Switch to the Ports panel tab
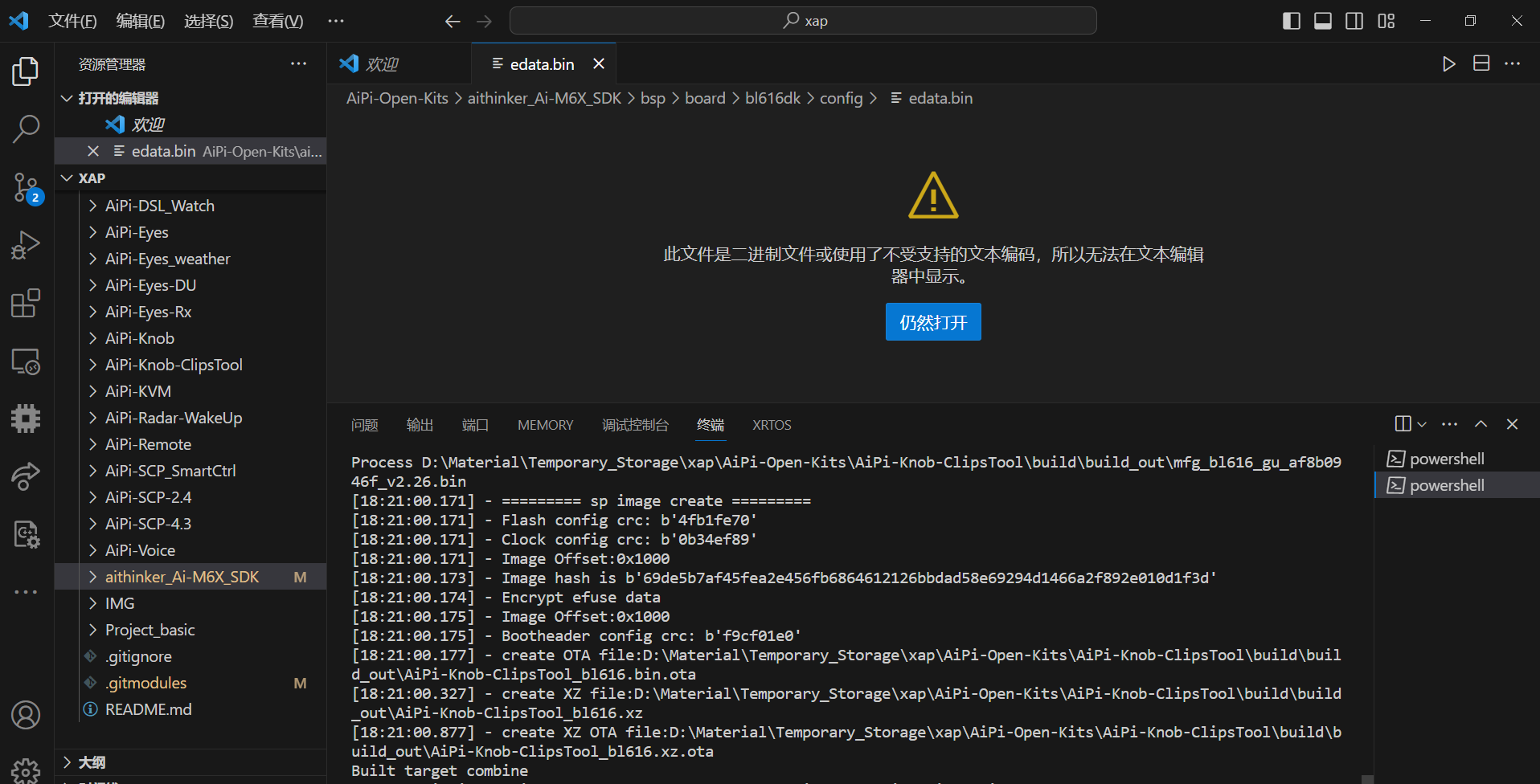The width and height of the screenshot is (1540, 784). pos(475,425)
